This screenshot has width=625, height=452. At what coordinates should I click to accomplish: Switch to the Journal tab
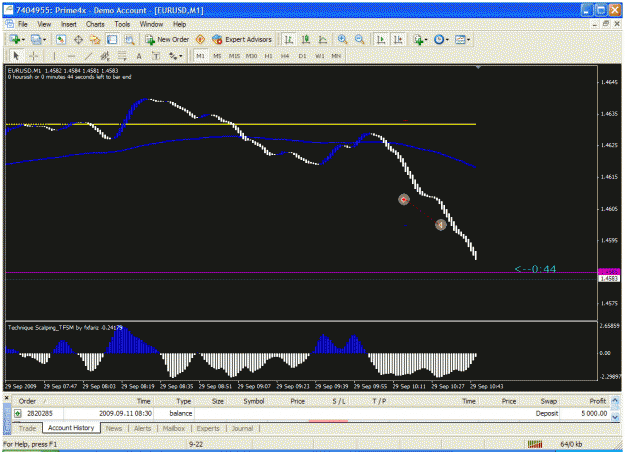(x=242, y=428)
